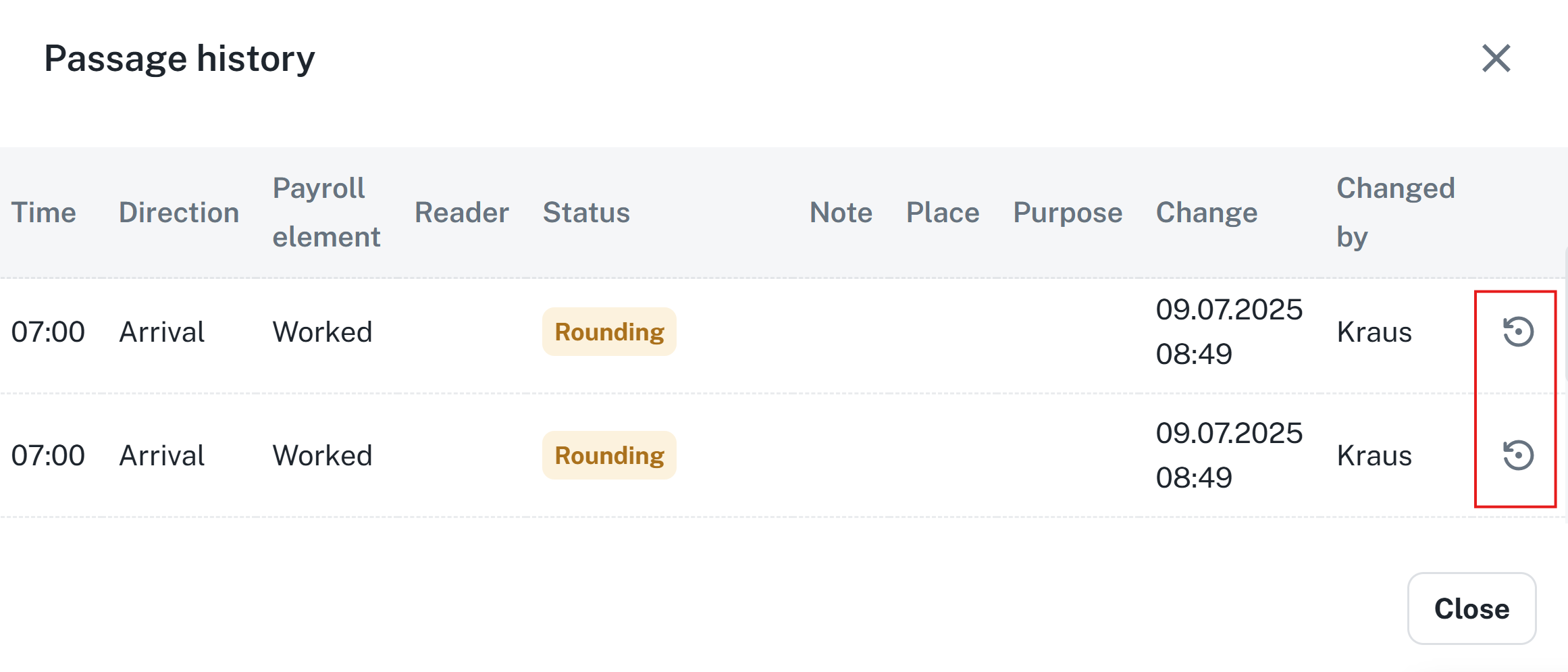The height and width of the screenshot is (672, 1568).
Task: Select Kraus in the first row
Action: point(1374,332)
